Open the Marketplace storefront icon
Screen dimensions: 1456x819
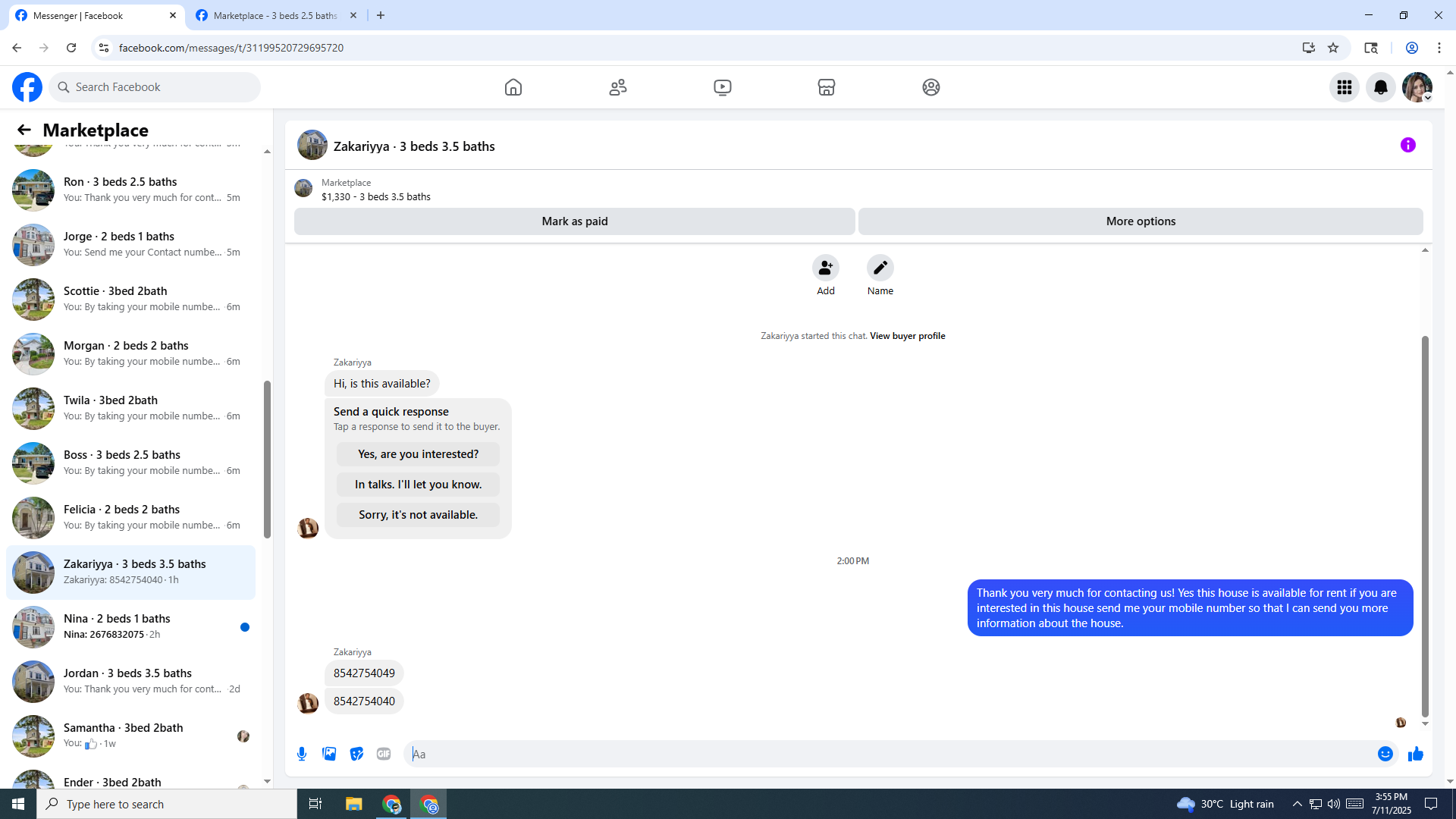827,87
